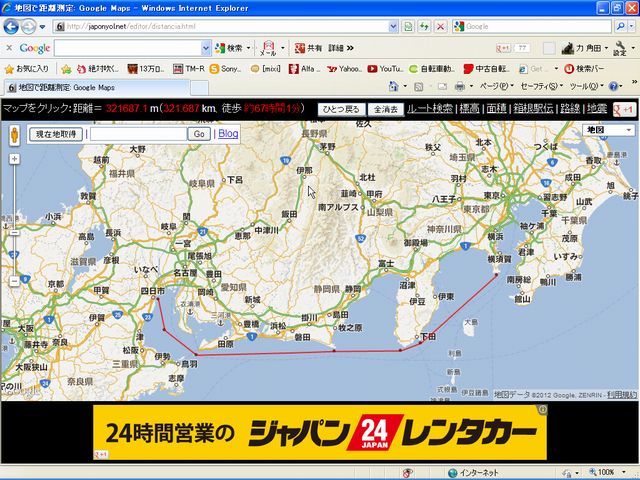Open the 箱根駅伝 link
This screenshot has width=640, height=480.
coord(533,108)
